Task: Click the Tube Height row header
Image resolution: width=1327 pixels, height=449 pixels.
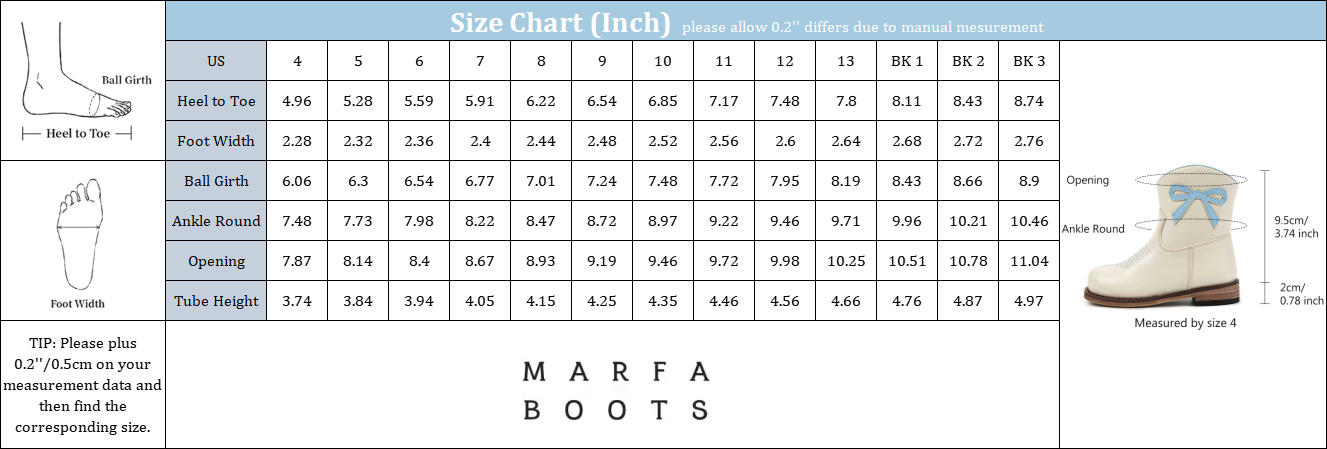Action: click(216, 301)
